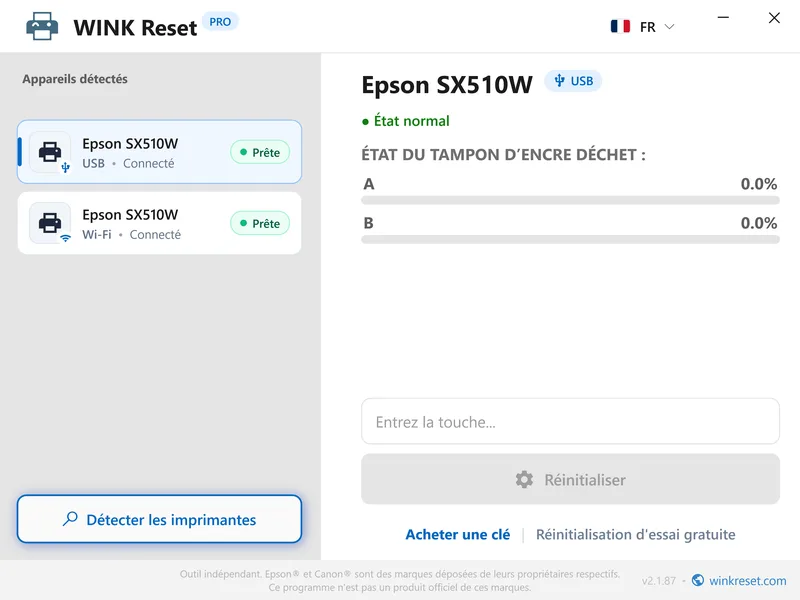
Task: Open the Acheter une clé link
Action: point(458,534)
